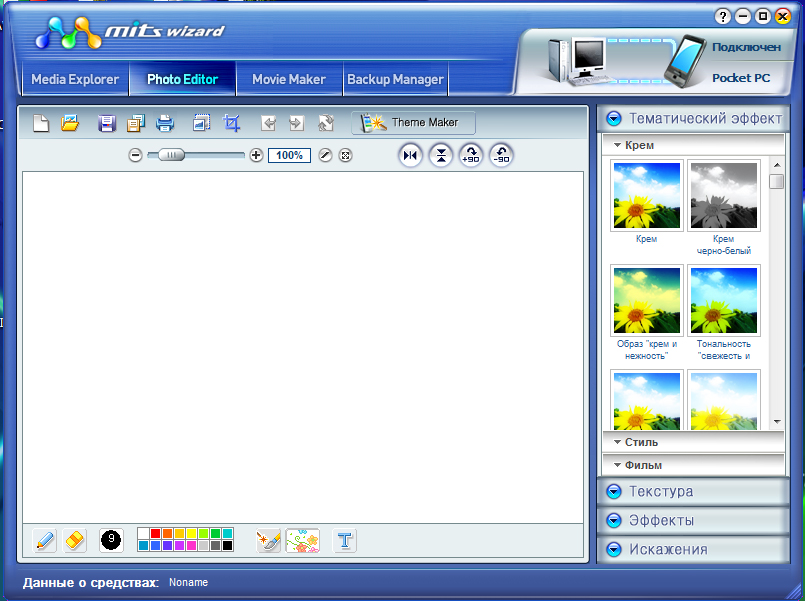The width and height of the screenshot is (805, 601).
Task: Flip the image horizontally
Action: [410, 155]
